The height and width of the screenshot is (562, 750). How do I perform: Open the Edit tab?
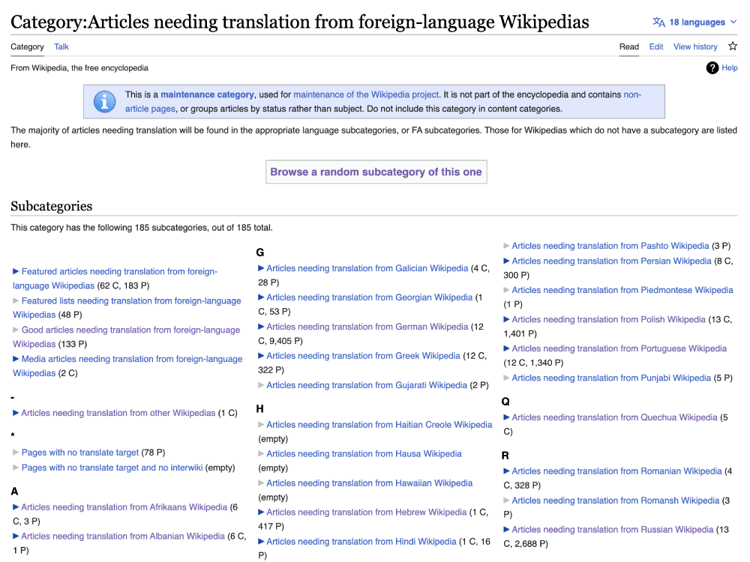click(656, 46)
